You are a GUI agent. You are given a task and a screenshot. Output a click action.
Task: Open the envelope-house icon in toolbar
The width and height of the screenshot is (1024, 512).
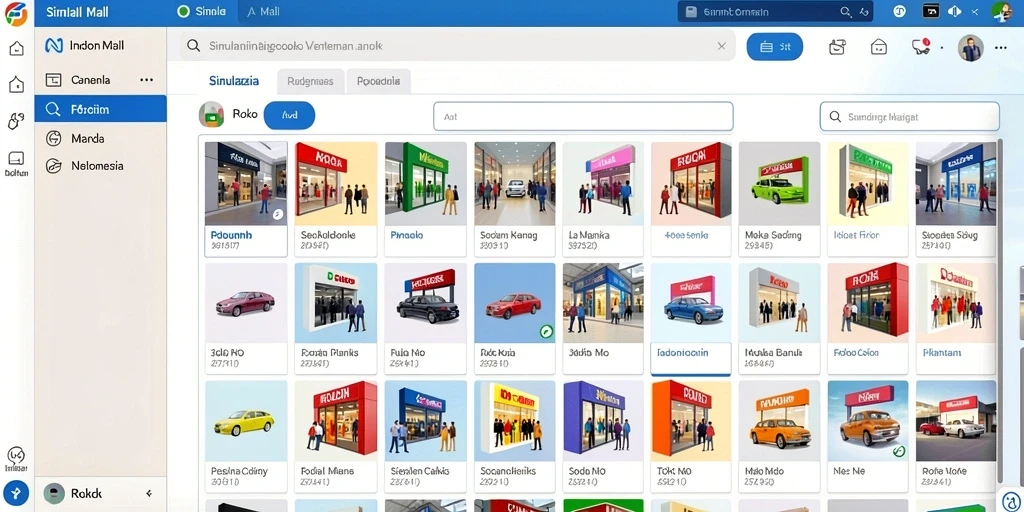(879, 46)
